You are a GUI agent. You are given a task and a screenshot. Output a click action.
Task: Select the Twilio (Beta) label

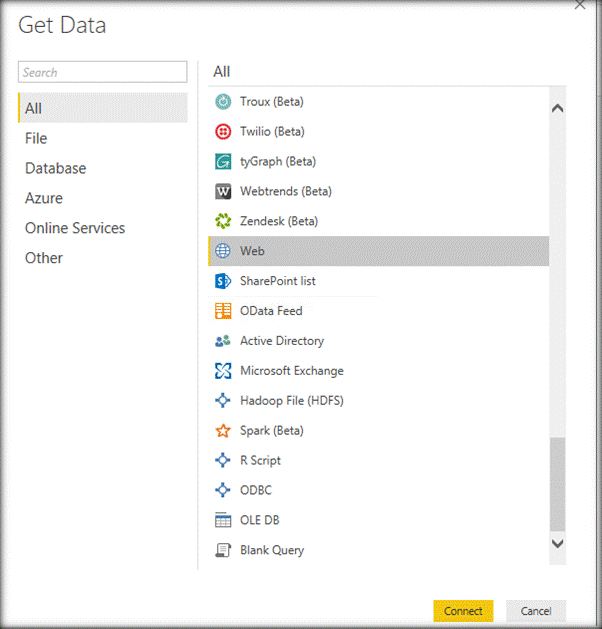point(272,132)
